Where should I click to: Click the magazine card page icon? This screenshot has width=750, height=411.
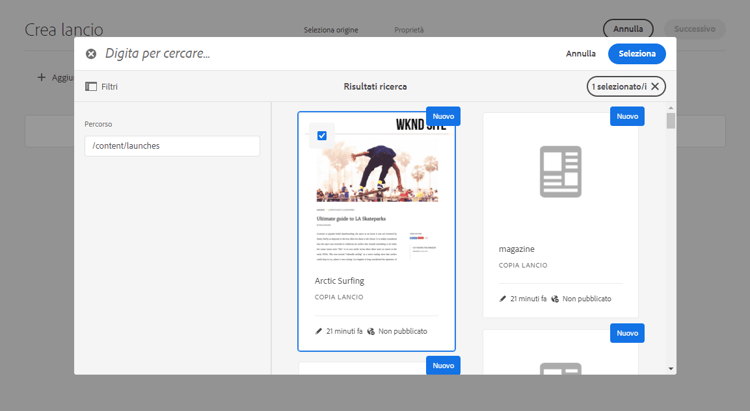(x=561, y=172)
